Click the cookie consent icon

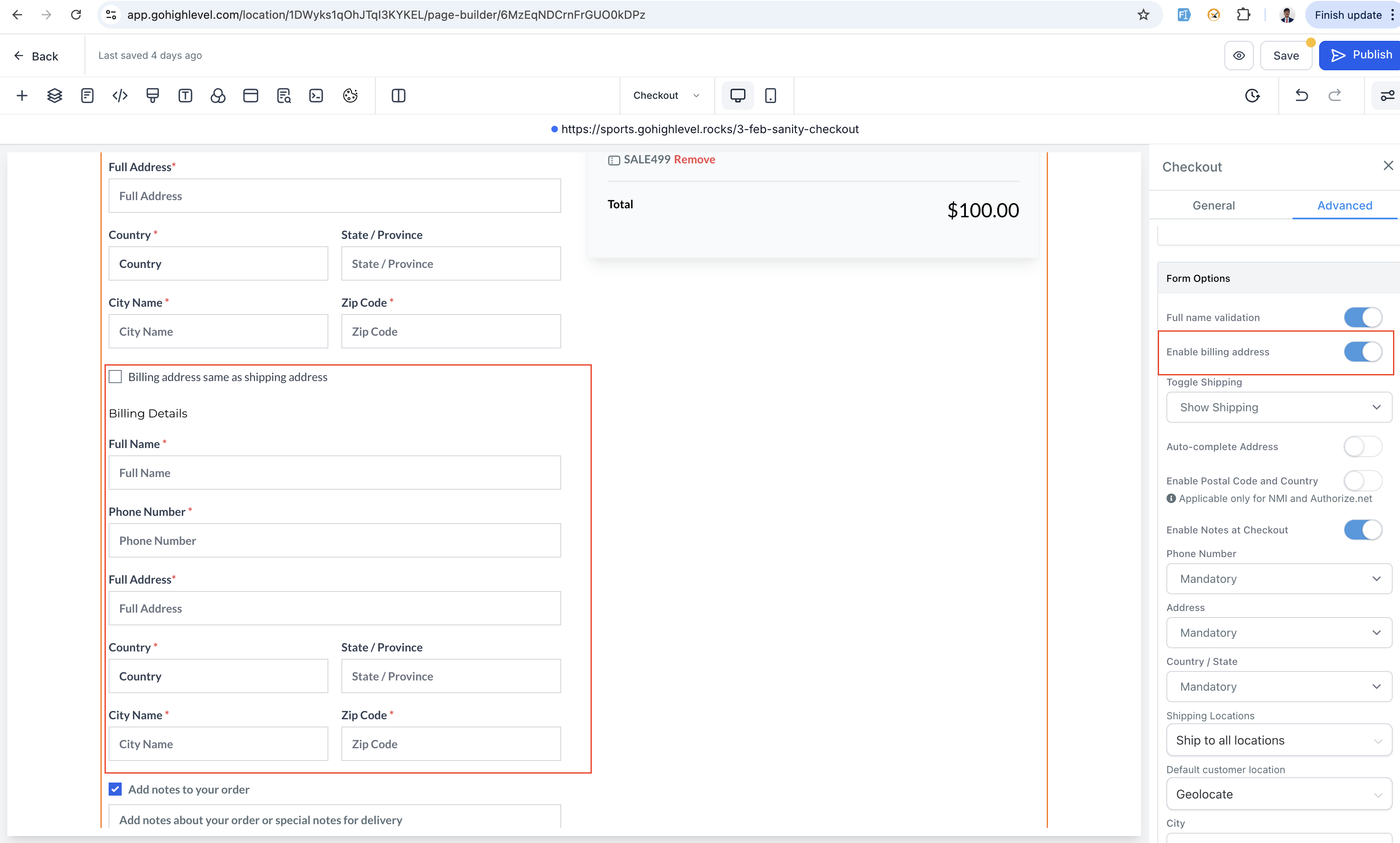(350, 96)
